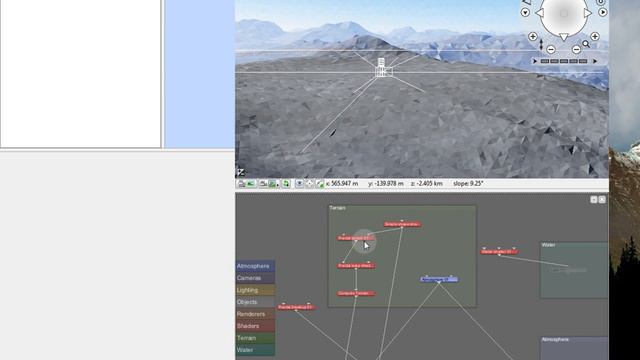Open the Lighting node category
The height and width of the screenshot is (360, 640).
[255, 290]
